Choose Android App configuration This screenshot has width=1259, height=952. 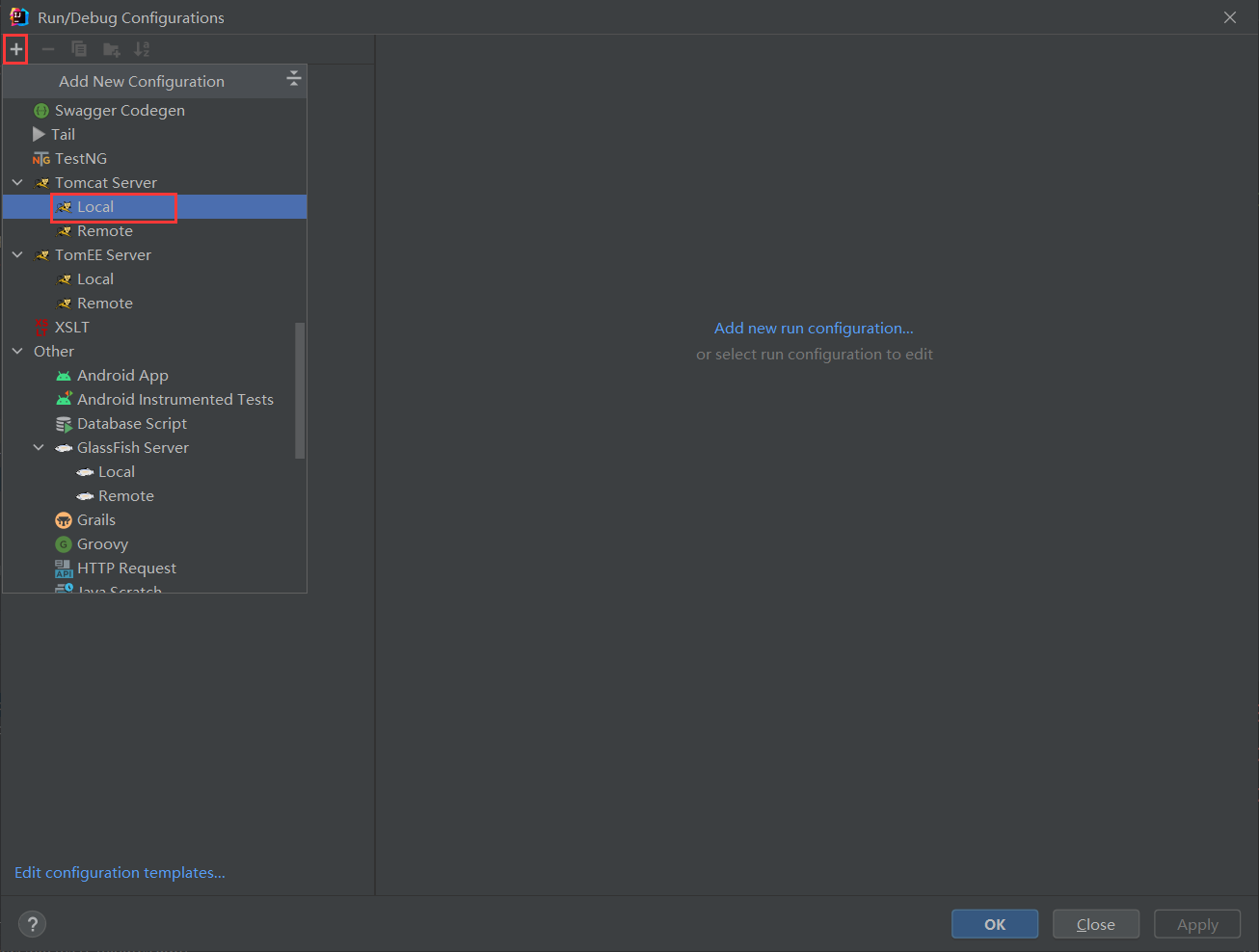(122, 376)
